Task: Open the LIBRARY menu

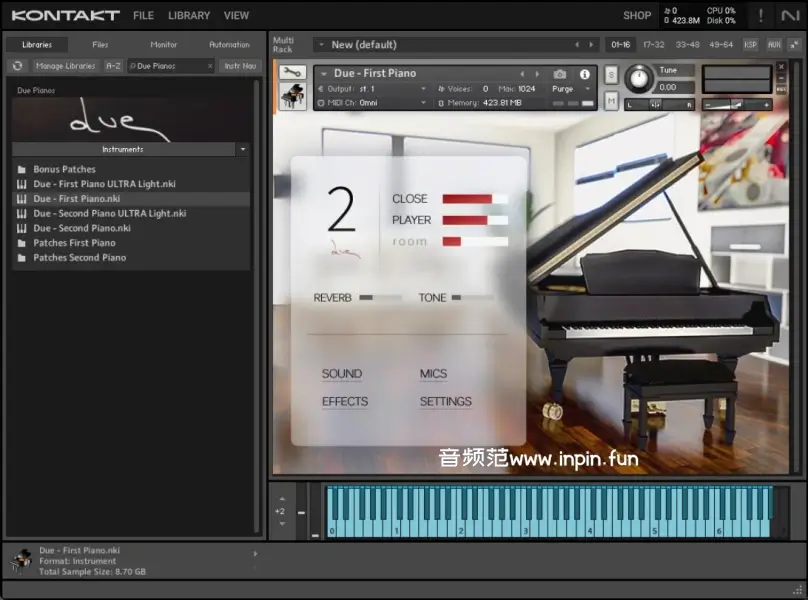Action: click(189, 16)
